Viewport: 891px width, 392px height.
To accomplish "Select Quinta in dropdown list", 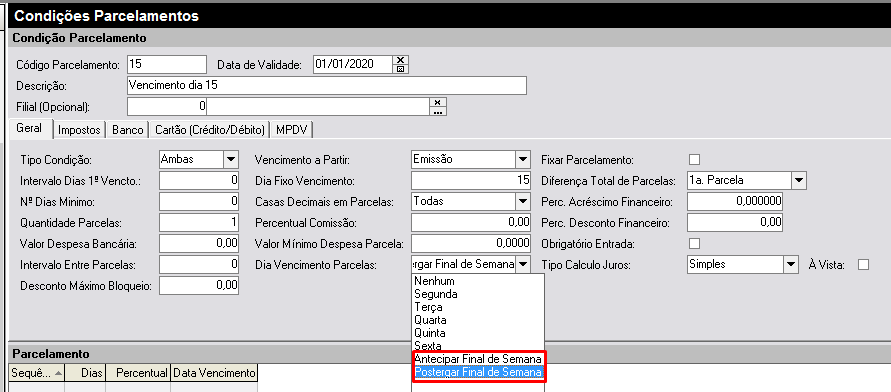I will click(x=477, y=333).
